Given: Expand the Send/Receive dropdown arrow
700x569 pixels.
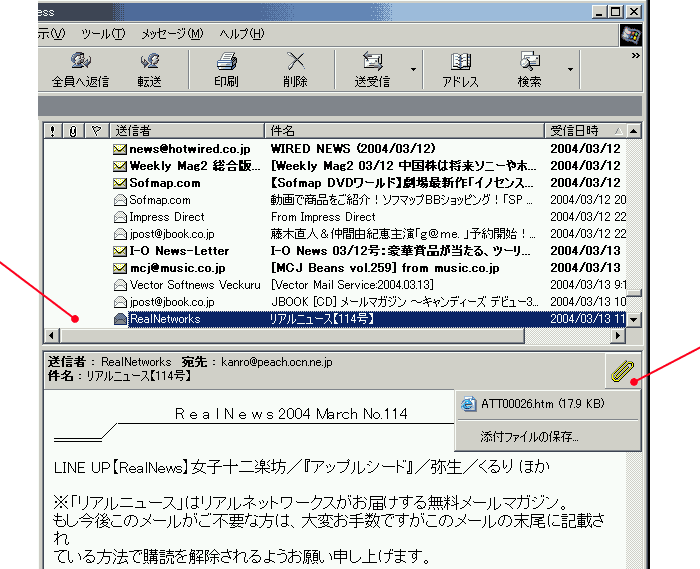Looking at the screenshot, I should click(x=412, y=70).
